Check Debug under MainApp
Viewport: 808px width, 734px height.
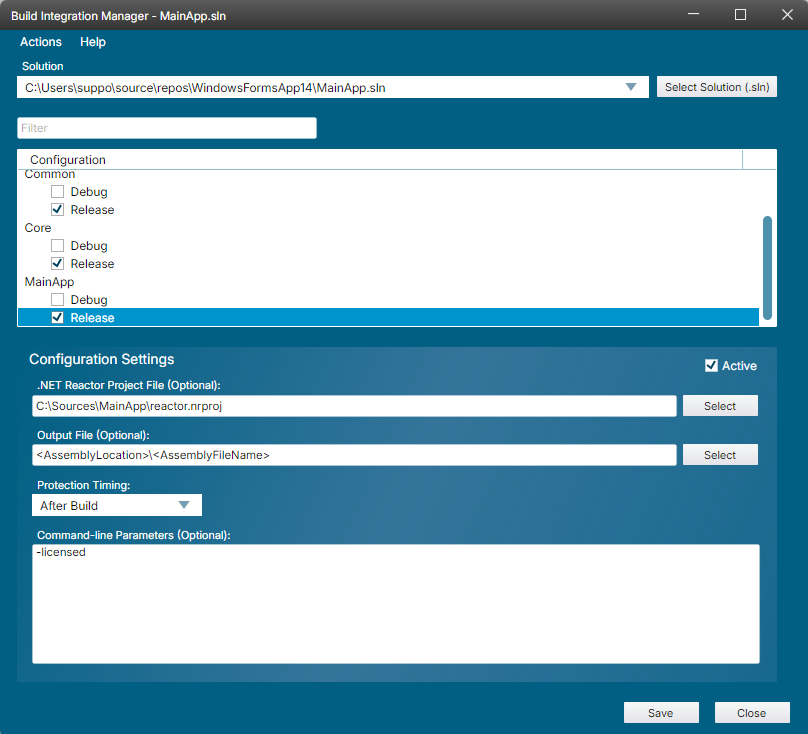coord(58,300)
